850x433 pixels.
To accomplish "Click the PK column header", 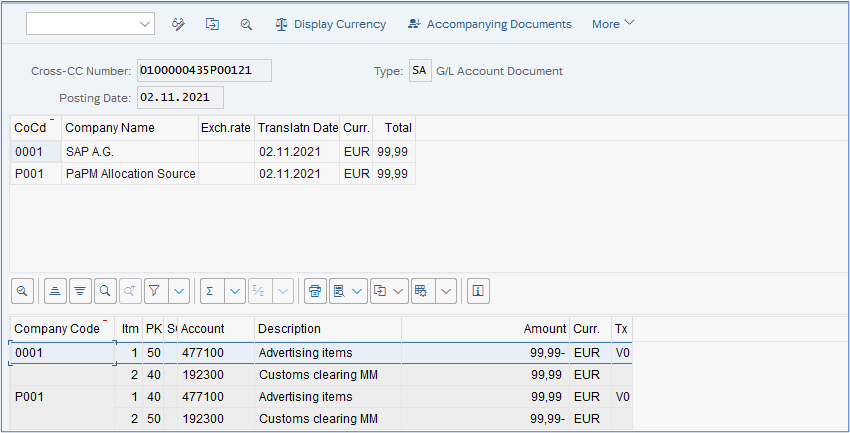I will (x=153, y=329).
